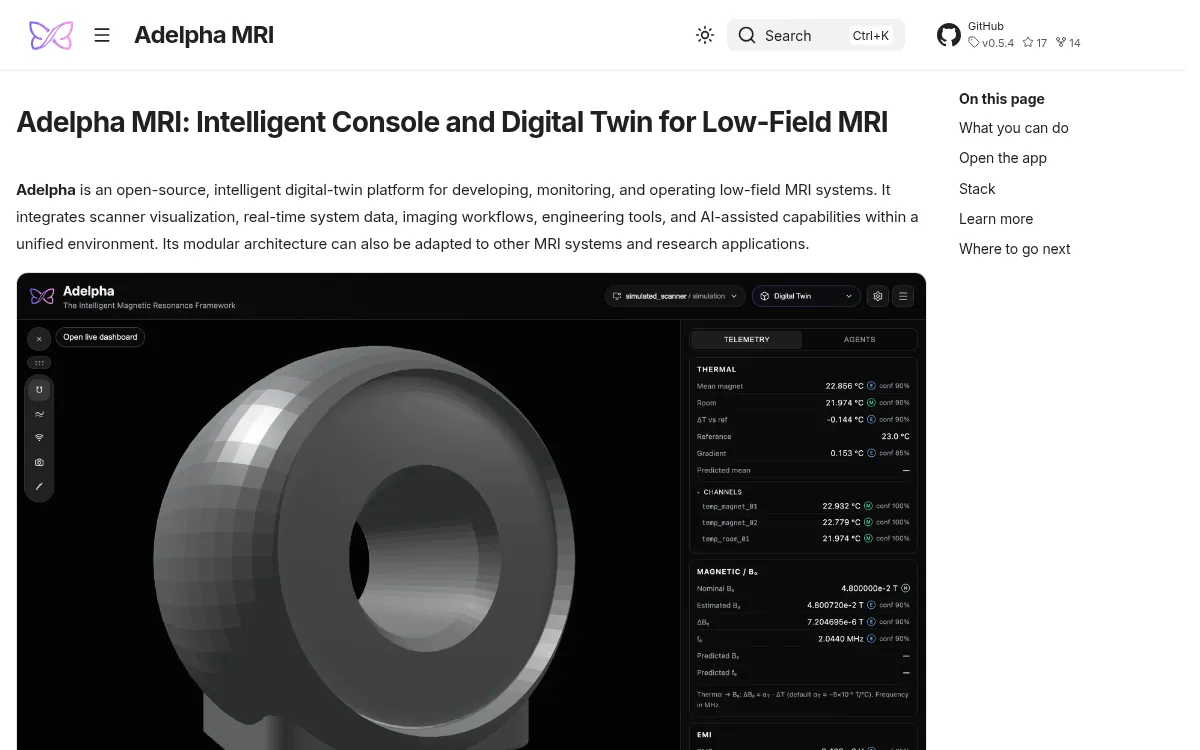Jump to the 'Learn more' section

[996, 219]
